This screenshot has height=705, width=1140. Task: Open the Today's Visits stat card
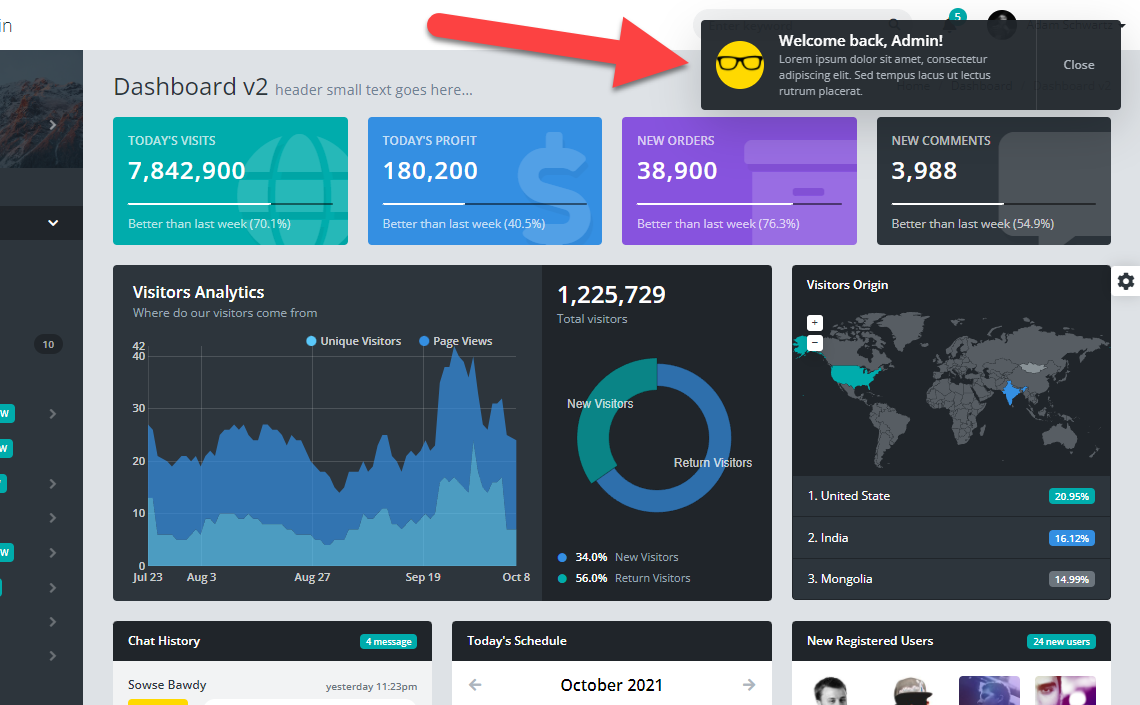[230, 181]
